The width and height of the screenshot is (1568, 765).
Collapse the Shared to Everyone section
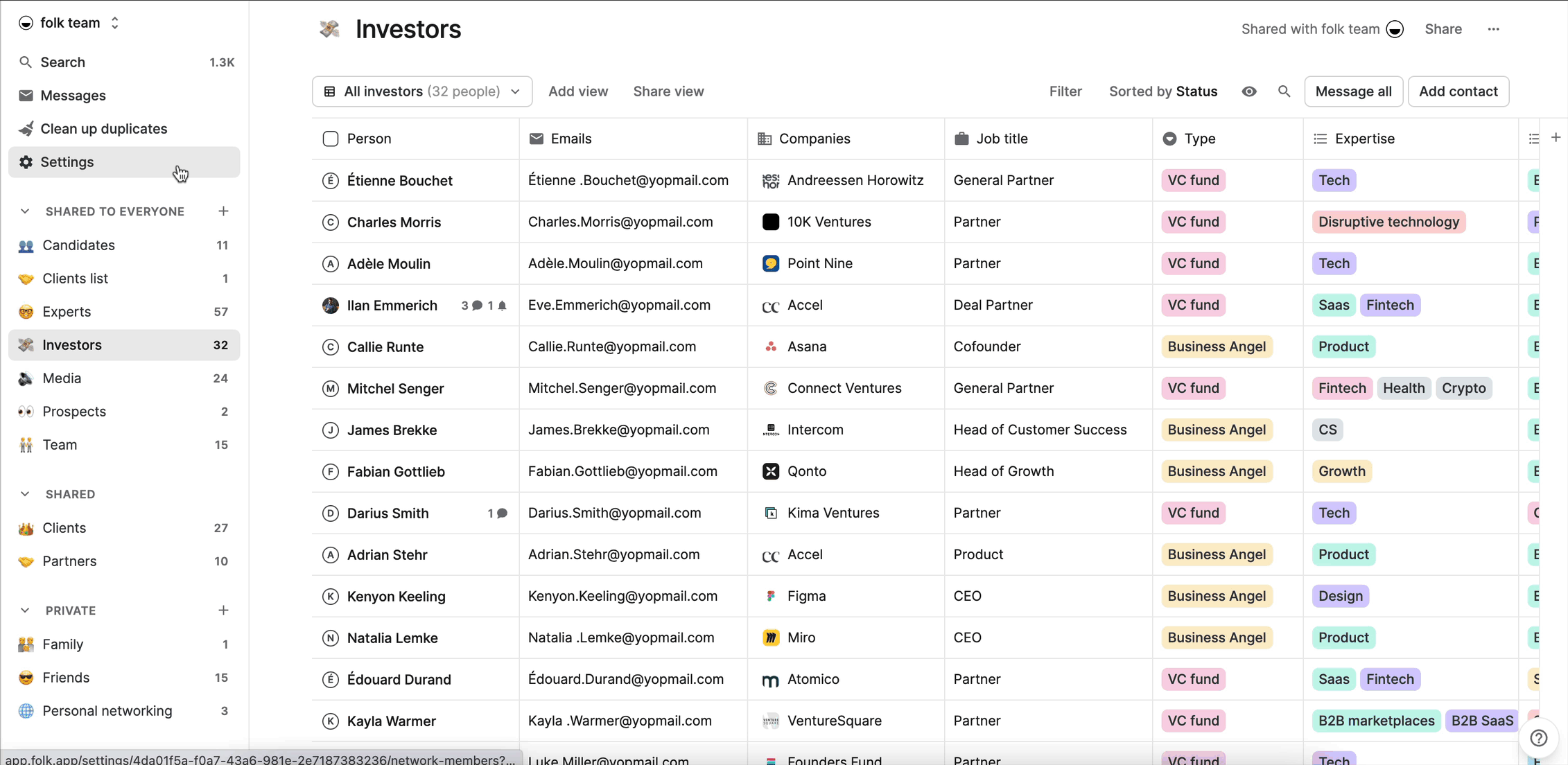(x=25, y=211)
